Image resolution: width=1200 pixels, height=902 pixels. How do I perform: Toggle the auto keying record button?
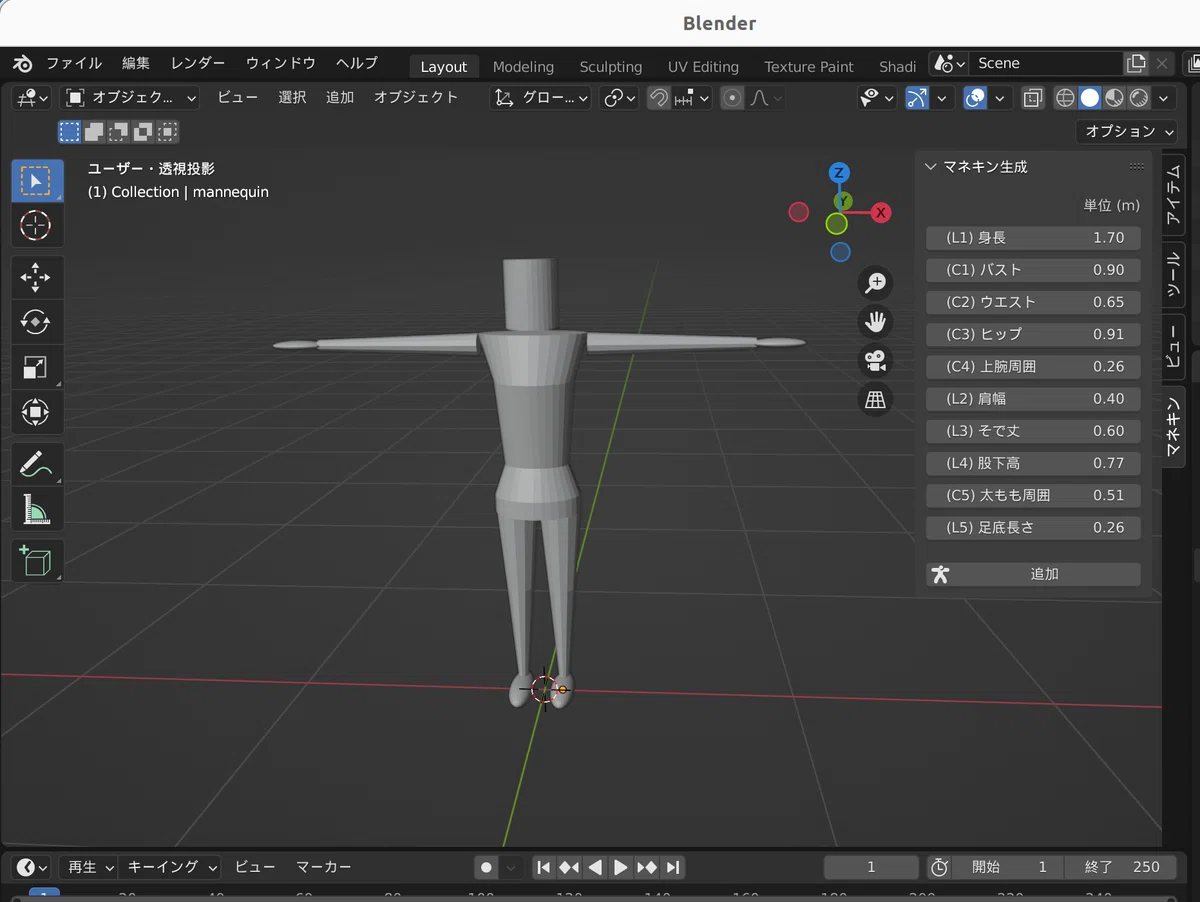coord(487,867)
